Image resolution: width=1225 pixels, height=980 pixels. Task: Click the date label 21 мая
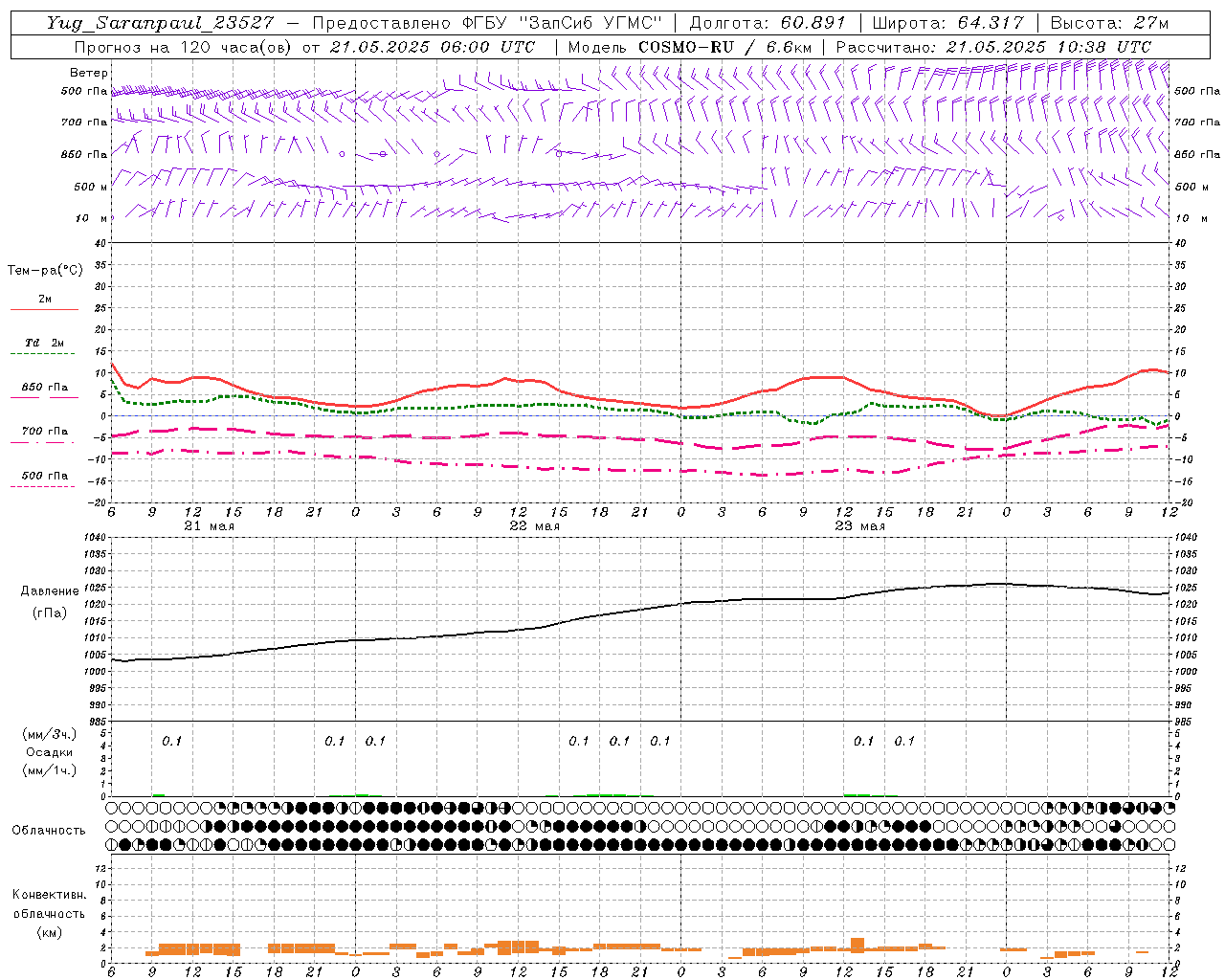point(210,526)
